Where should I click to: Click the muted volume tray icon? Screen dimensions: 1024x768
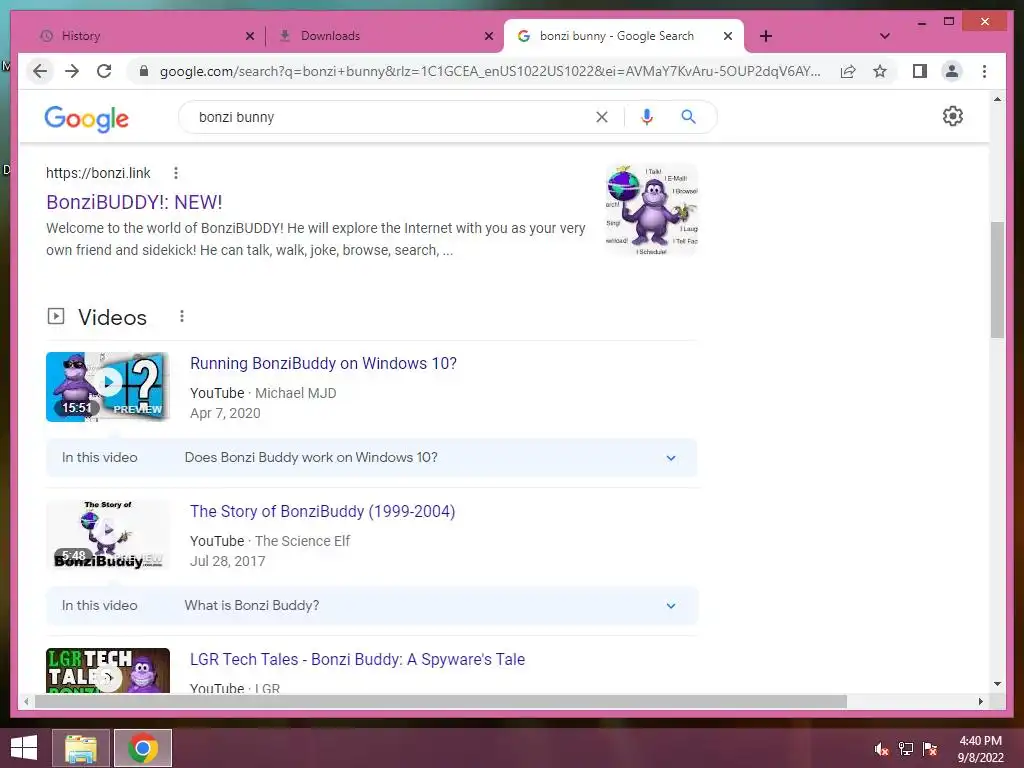tap(881, 749)
